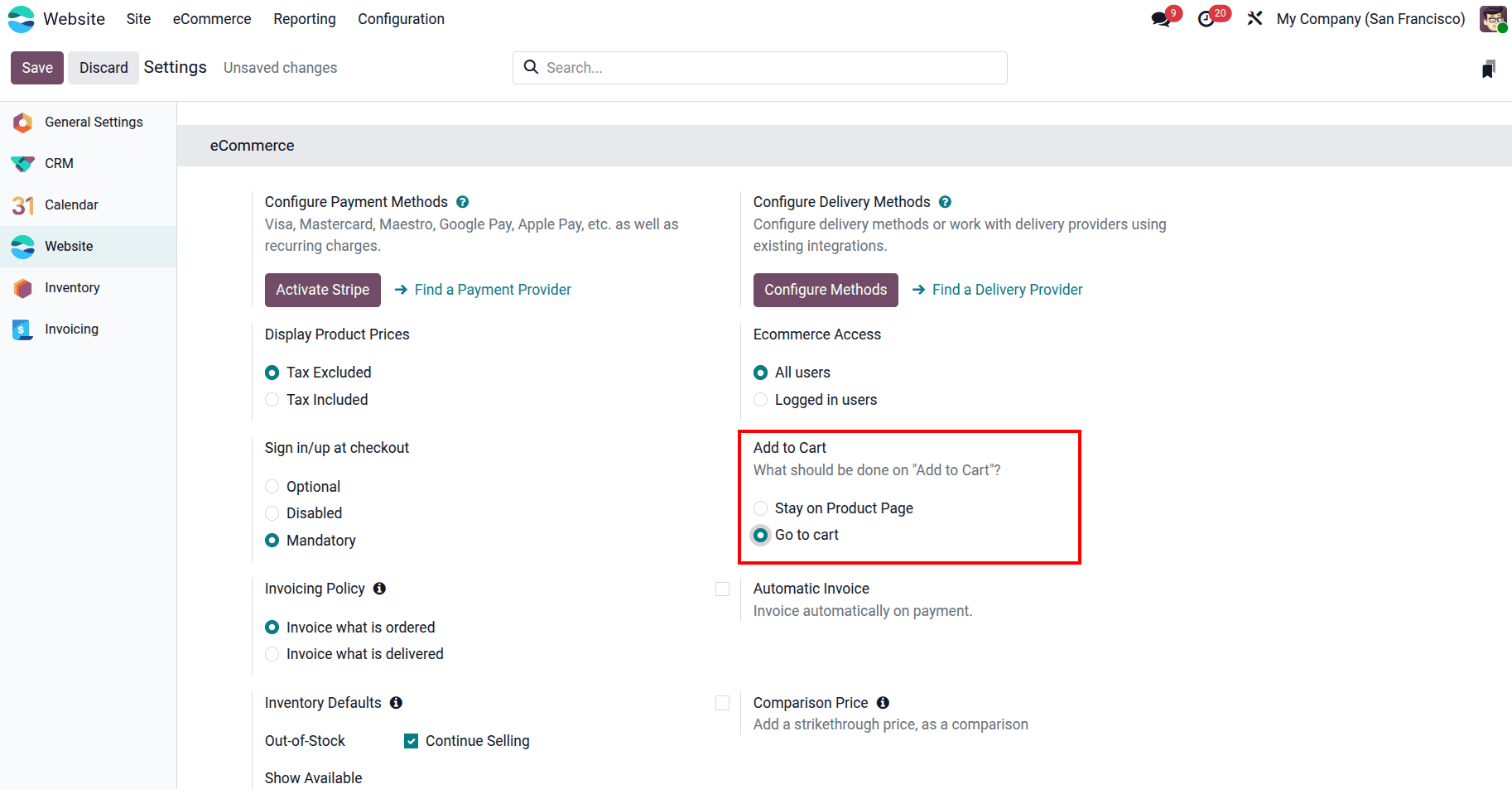
Task: Click the Discard button
Action: coord(104,68)
